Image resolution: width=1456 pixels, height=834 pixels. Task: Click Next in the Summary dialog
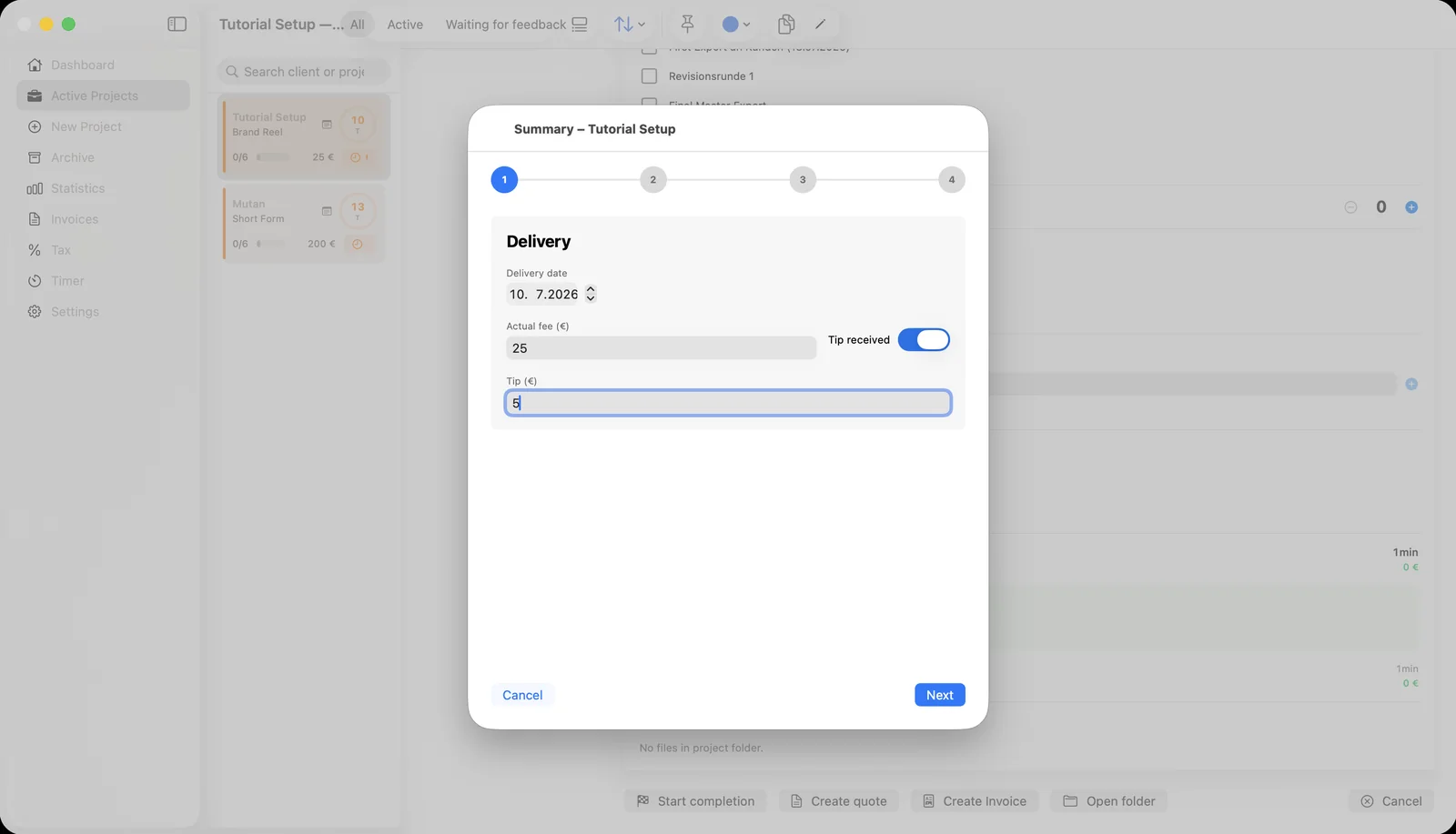[940, 695]
